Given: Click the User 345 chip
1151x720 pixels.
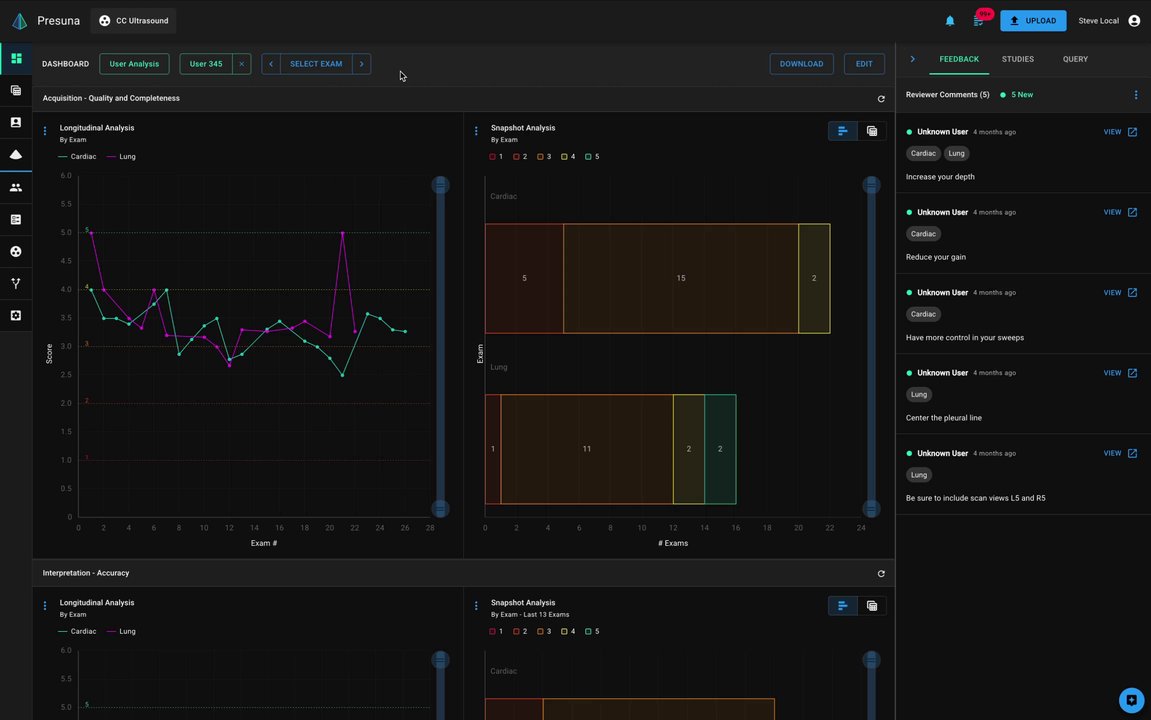Looking at the screenshot, I should point(206,64).
